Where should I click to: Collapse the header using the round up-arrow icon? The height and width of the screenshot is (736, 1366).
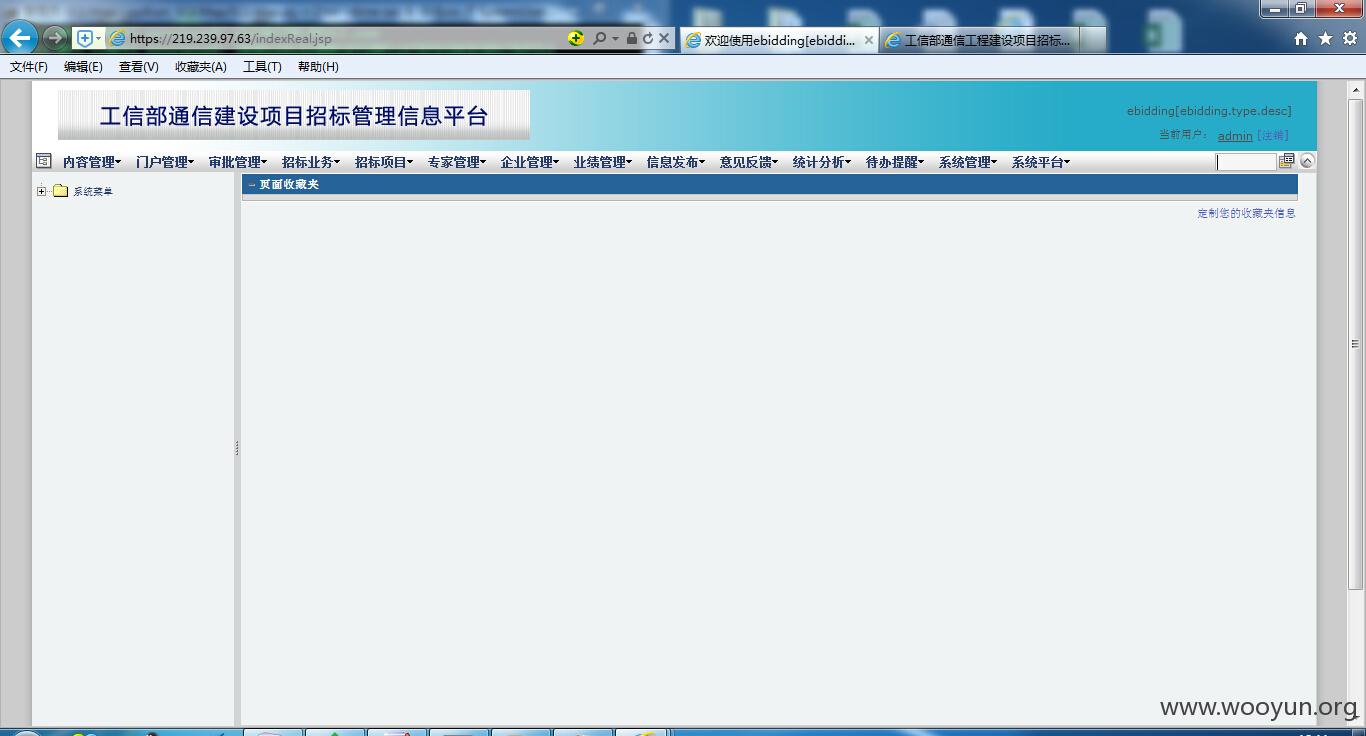point(1307,161)
